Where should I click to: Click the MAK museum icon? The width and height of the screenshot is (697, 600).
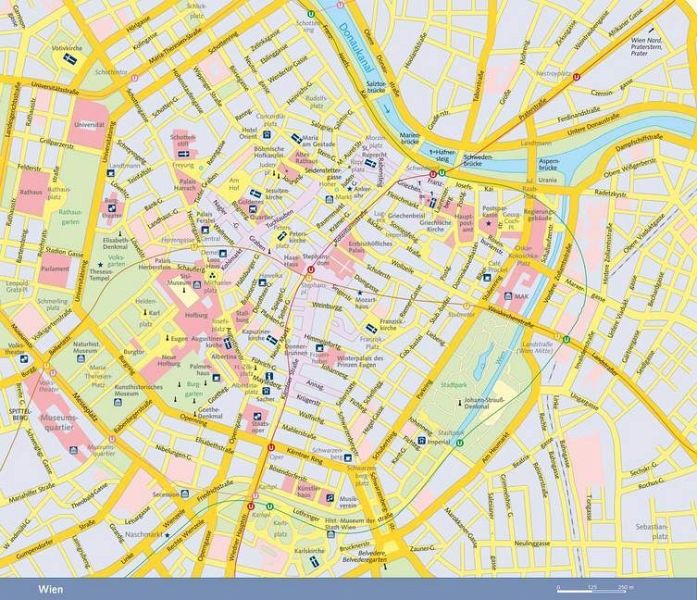click(508, 296)
